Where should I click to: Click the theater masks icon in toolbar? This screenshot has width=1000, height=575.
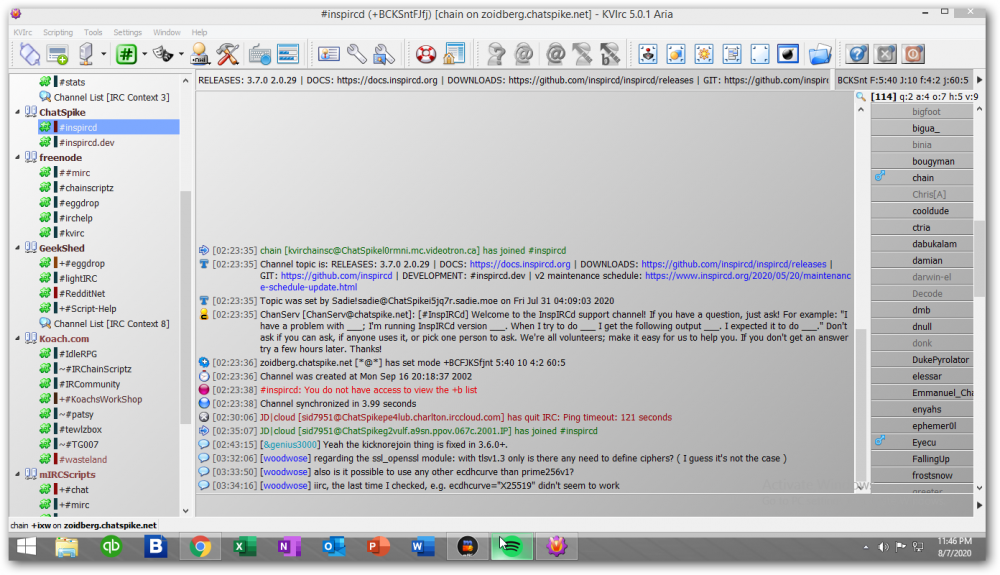coord(164,54)
